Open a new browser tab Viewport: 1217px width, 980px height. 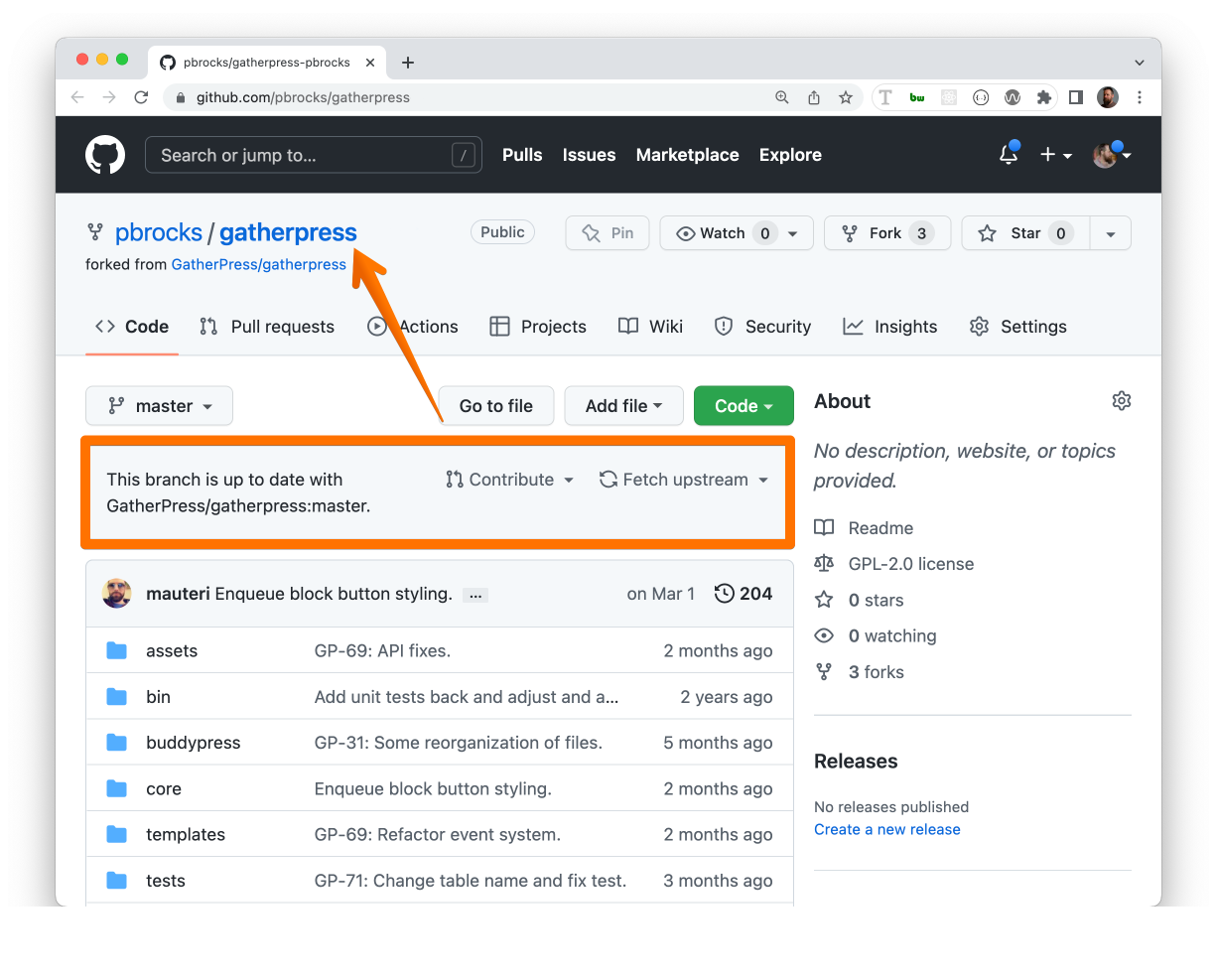click(407, 63)
